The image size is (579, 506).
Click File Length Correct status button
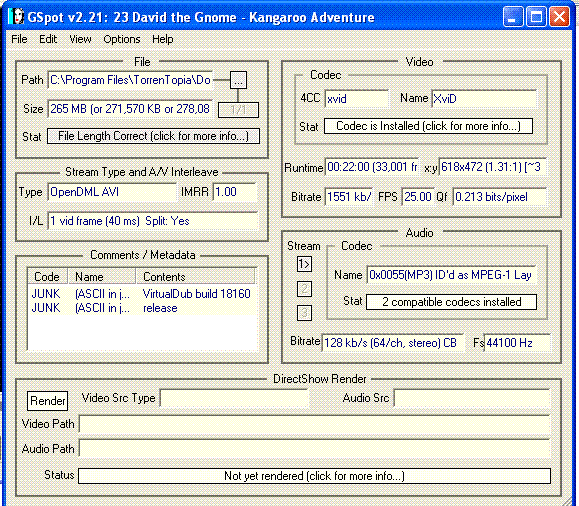coord(153,136)
